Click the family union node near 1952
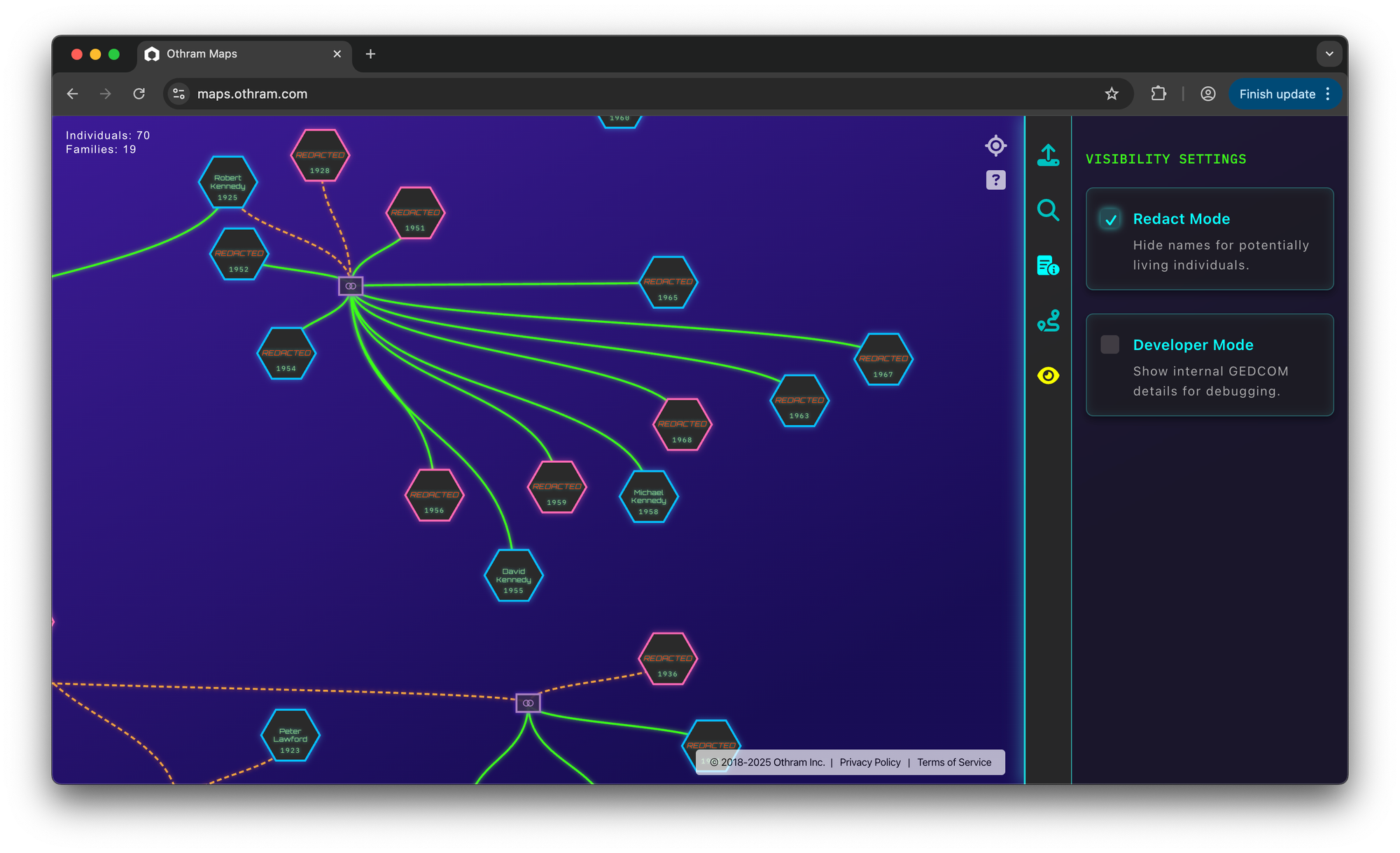Viewport: 1400px width, 853px height. point(351,286)
